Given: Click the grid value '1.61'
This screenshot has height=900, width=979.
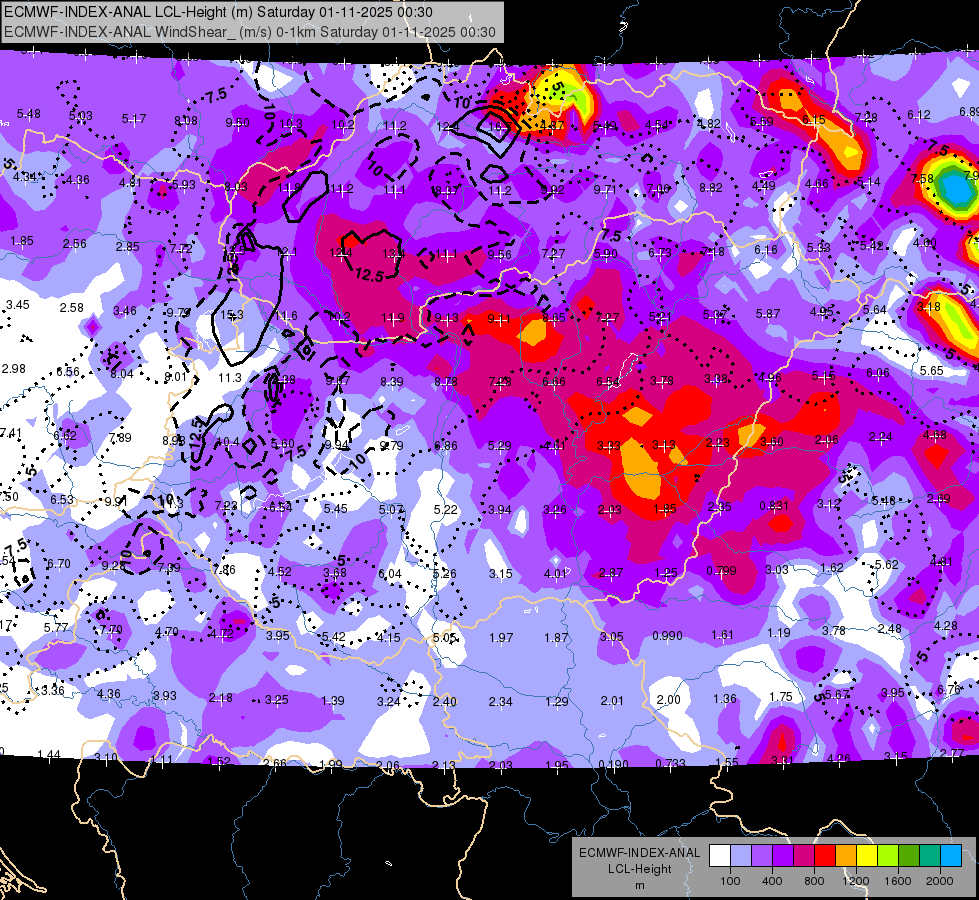Looking at the screenshot, I should click(x=722, y=635).
